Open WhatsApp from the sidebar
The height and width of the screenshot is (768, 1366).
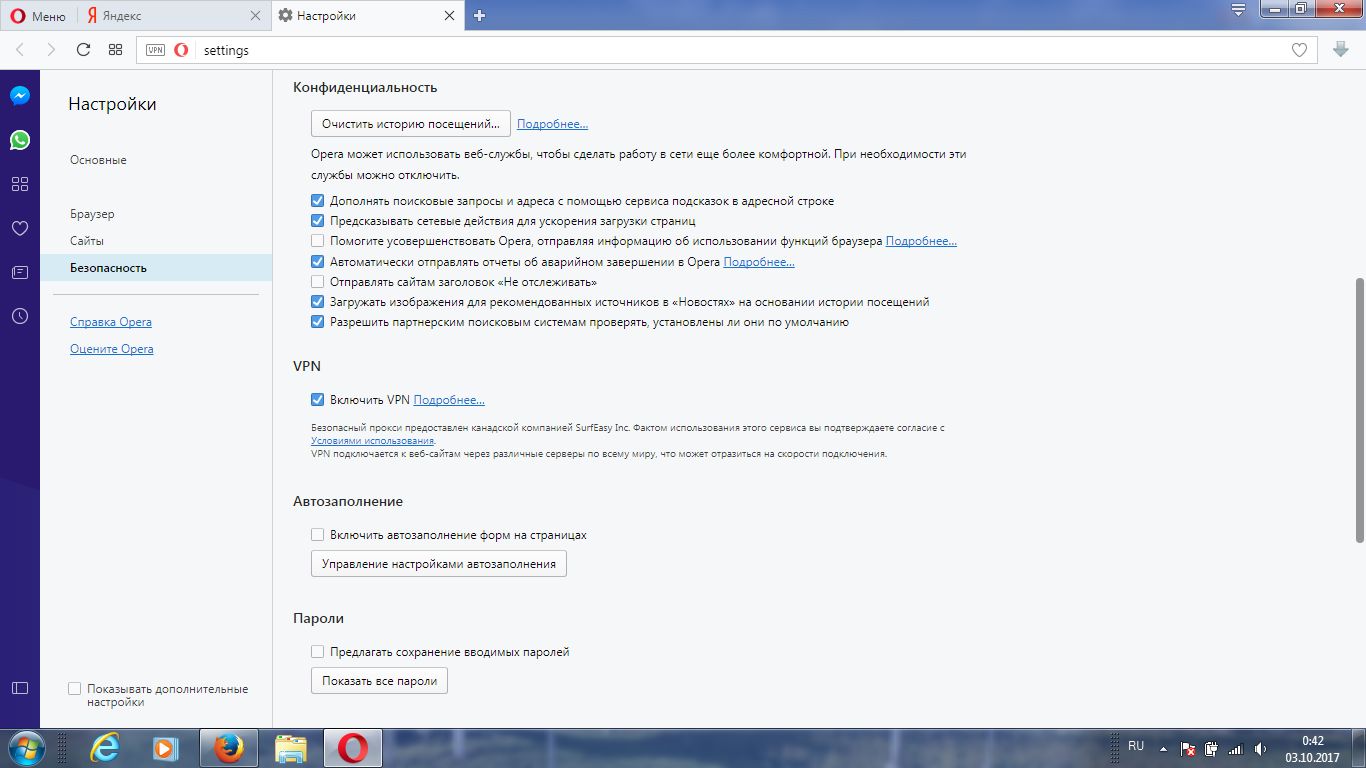[20, 140]
